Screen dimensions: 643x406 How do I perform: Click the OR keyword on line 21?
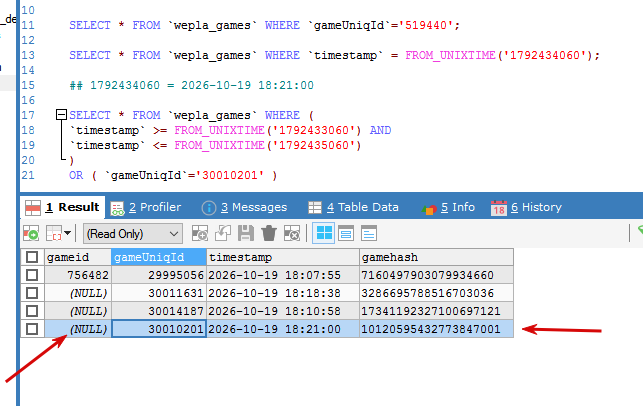point(76,175)
